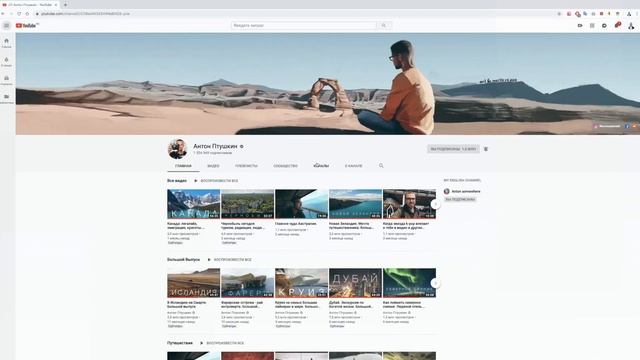Screen dimensions: 640x360
Task: Click the Канада video title text
Action: 186,226
